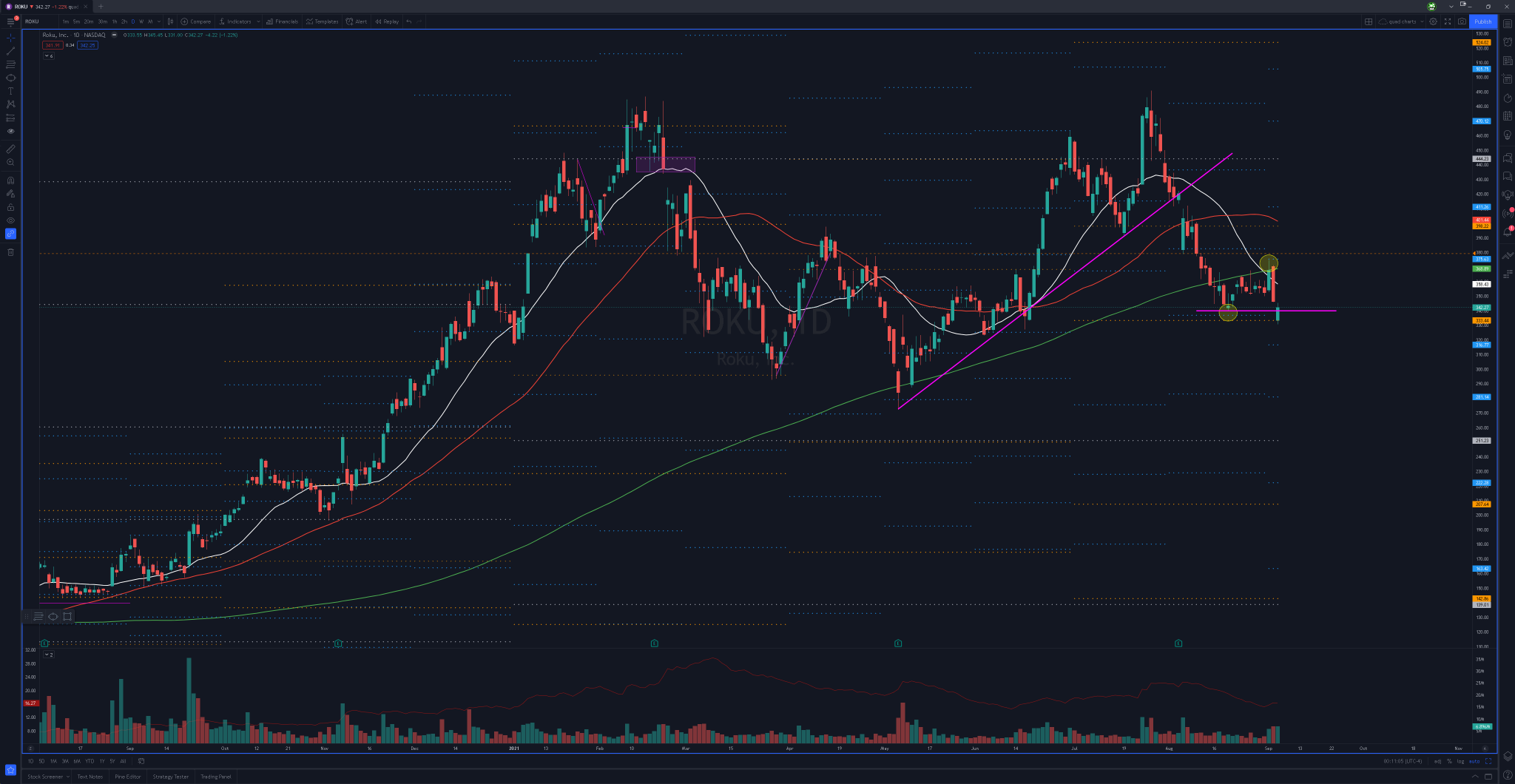Viewport: 1515px width, 784px height.
Task: Select the 3M date range
Action: point(65,761)
